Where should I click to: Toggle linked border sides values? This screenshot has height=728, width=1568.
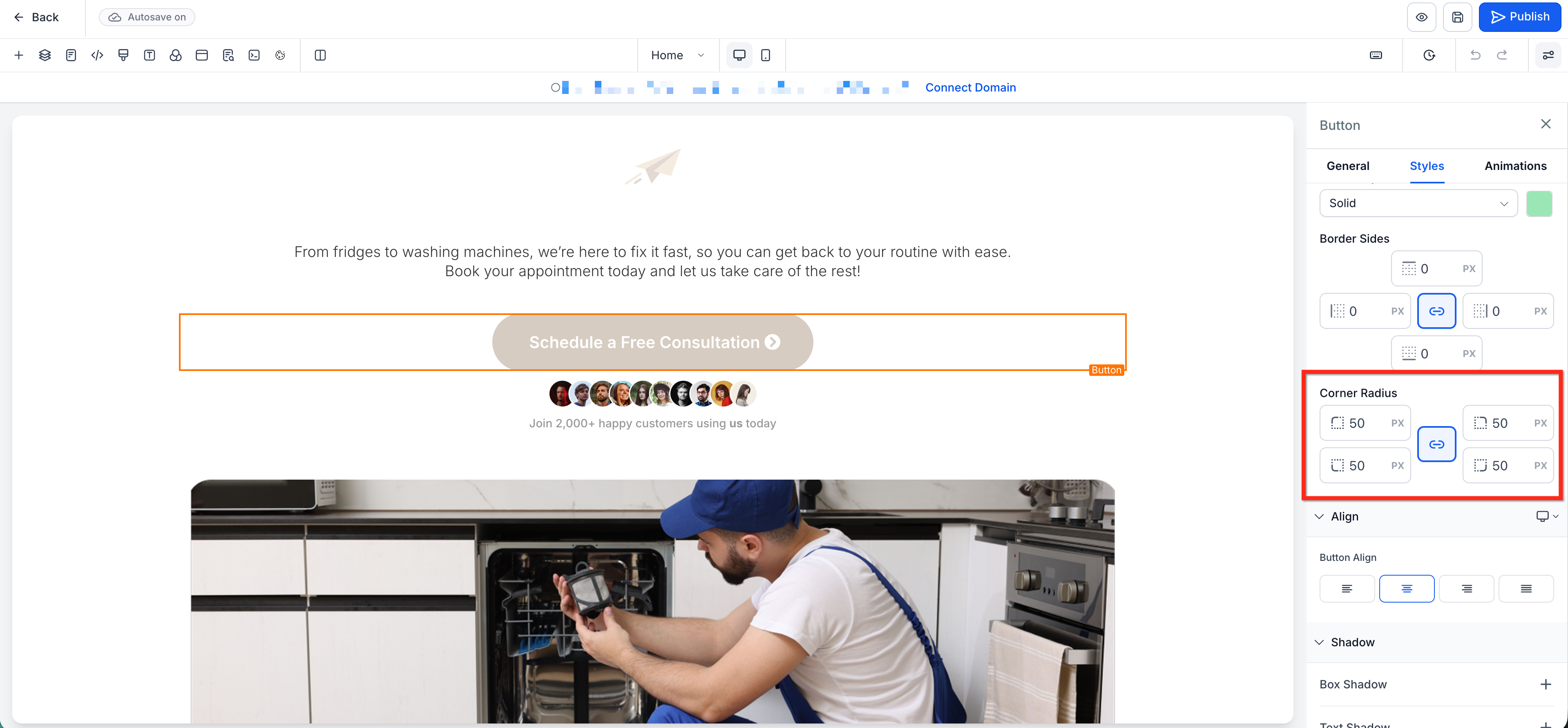1436,311
